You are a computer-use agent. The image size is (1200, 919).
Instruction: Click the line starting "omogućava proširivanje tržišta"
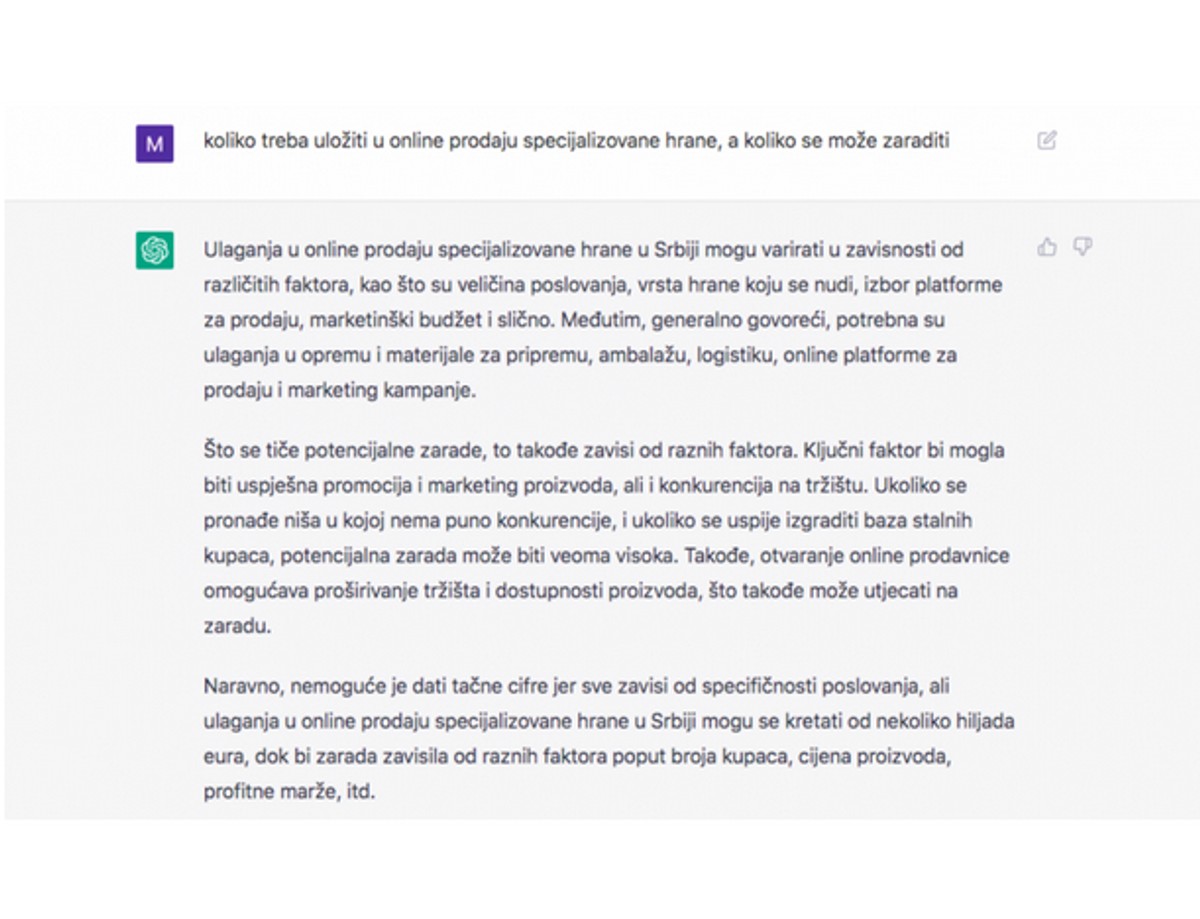581,591
